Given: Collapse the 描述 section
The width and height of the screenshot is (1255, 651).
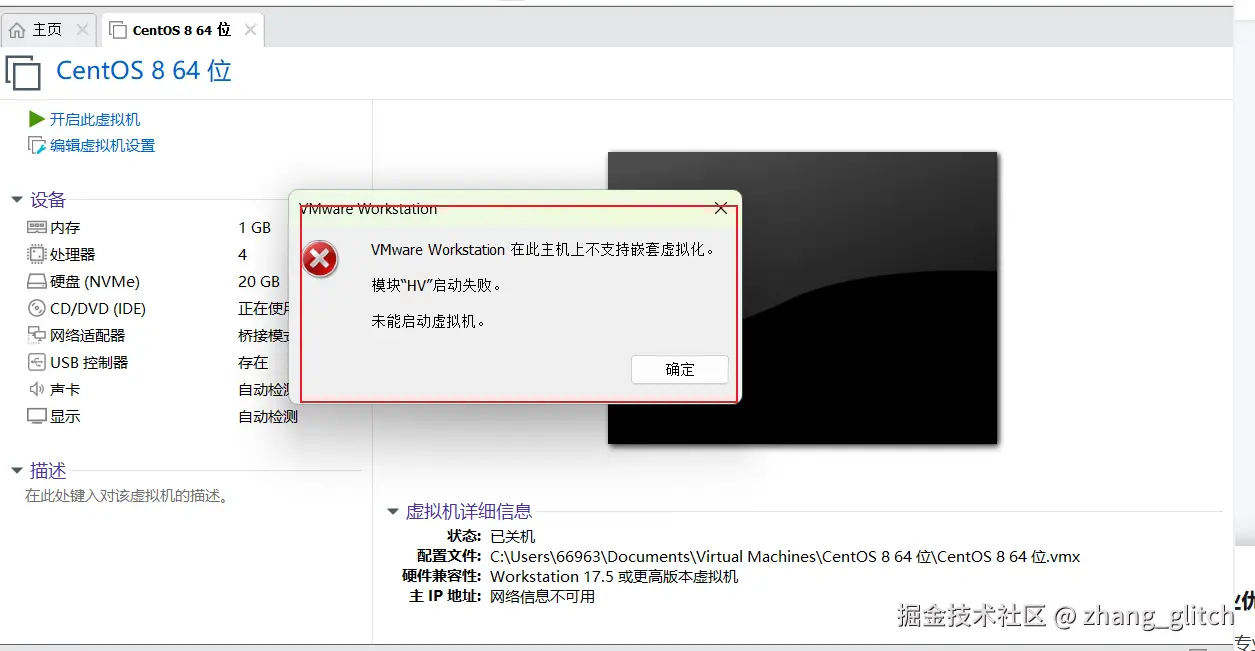Looking at the screenshot, I should click(x=17, y=471).
